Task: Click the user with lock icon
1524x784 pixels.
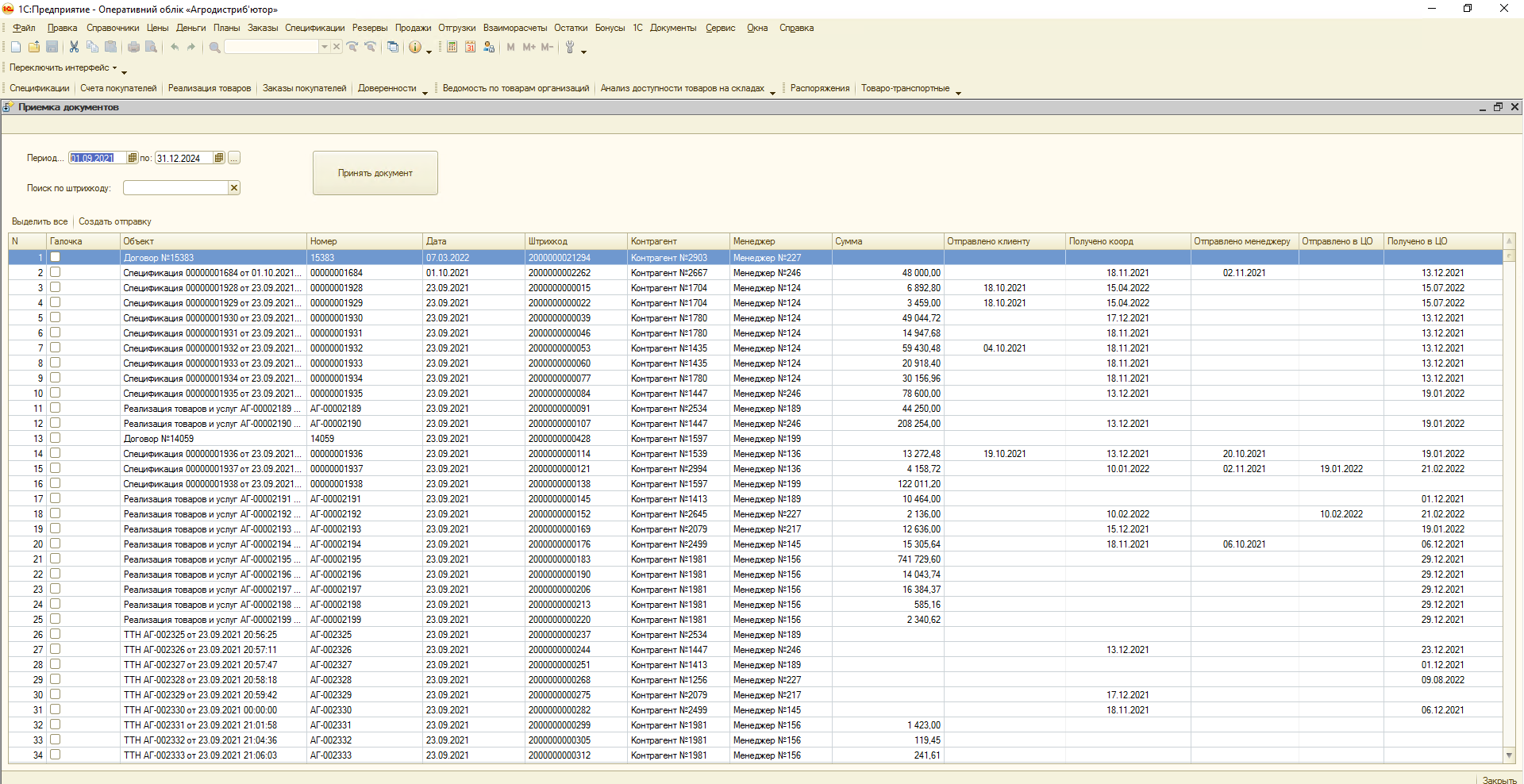Action: [x=489, y=48]
